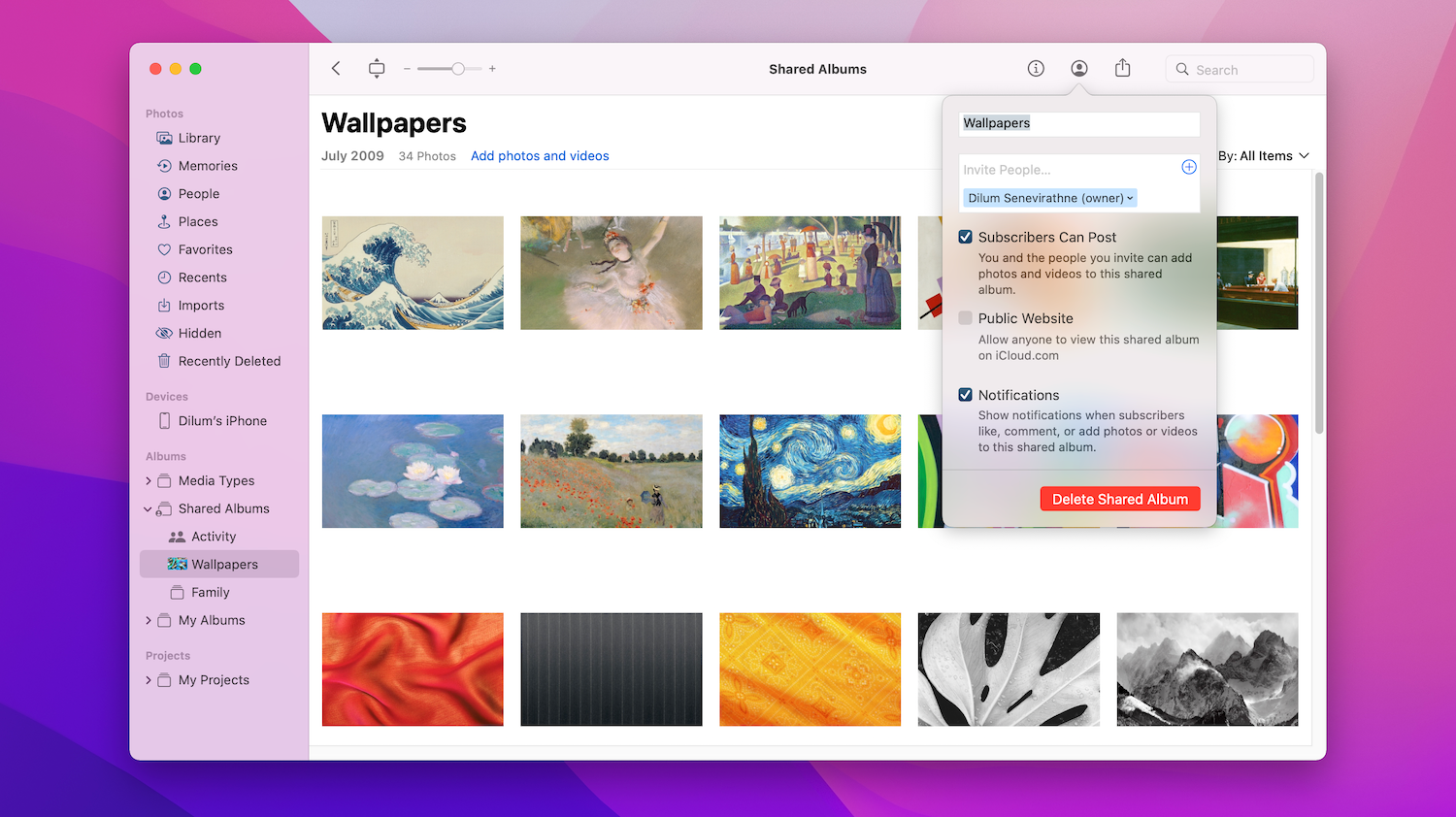Click the window's vertical scrollbar

pos(1319,303)
